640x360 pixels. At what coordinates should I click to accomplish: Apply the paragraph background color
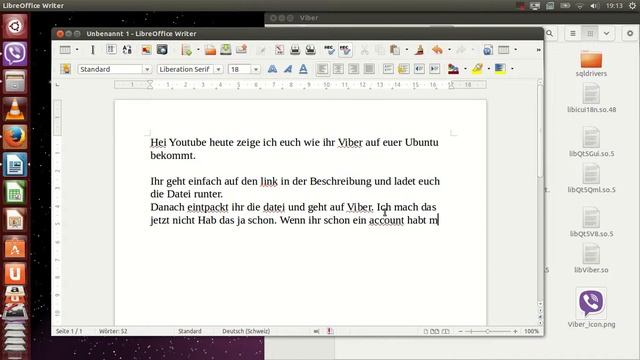click(500, 69)
